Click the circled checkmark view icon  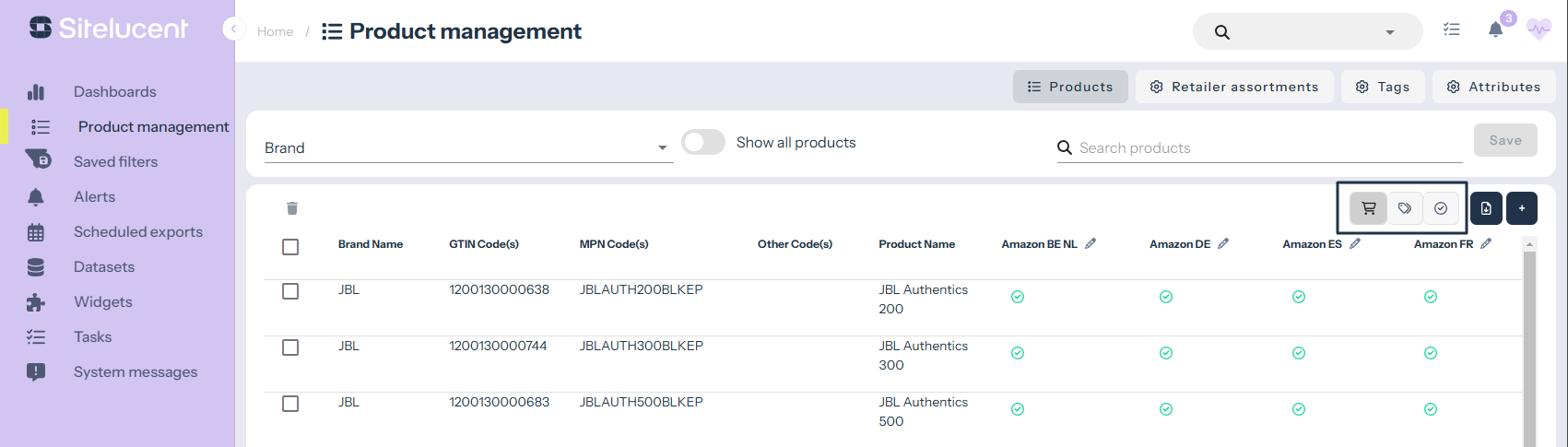(x=1441, y=208)
